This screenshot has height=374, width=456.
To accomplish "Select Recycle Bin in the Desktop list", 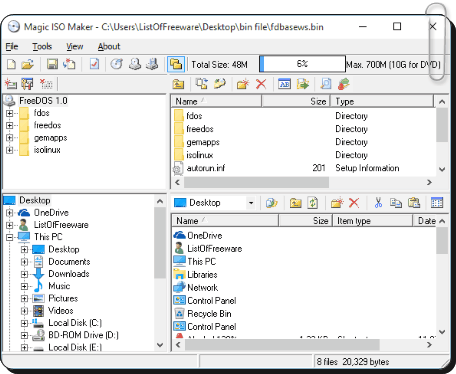I will coord(209,314).
